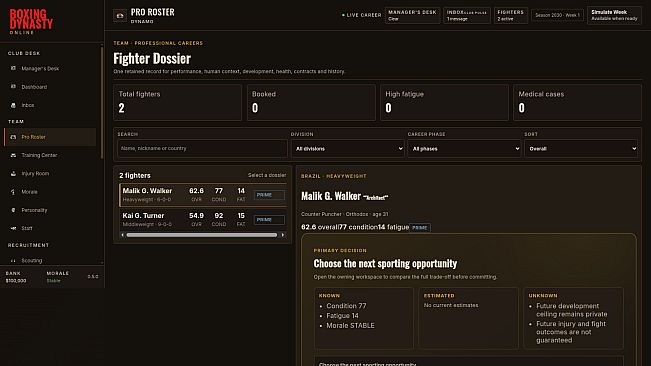This screenshot has height=366, width=651.
Task: Click Choose the next sporting opportunity heading
Action: [385, 264]
